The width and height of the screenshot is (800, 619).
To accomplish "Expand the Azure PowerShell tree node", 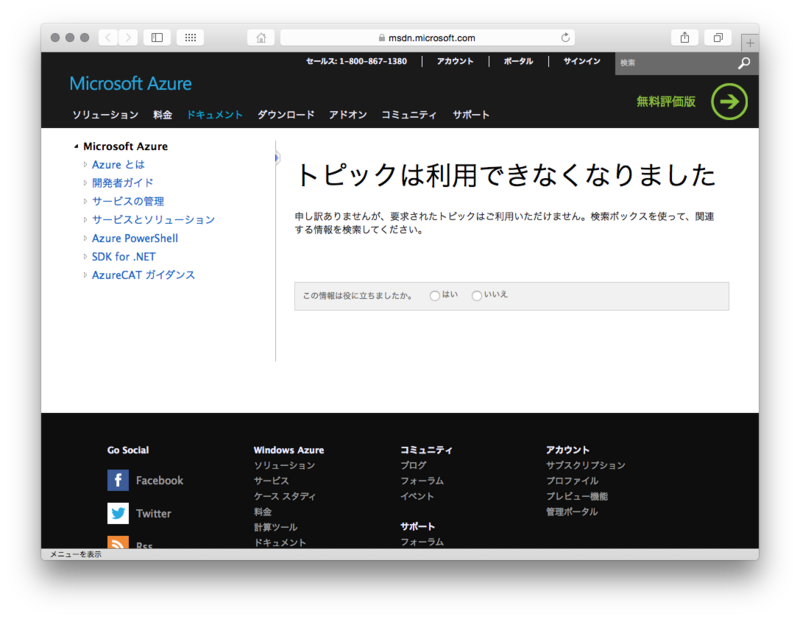I will tap(85, 238).
